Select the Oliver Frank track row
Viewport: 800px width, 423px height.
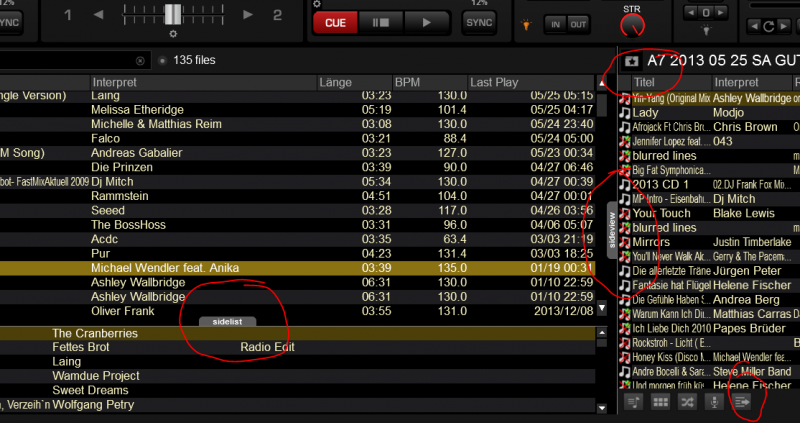(x=297, y=311)
